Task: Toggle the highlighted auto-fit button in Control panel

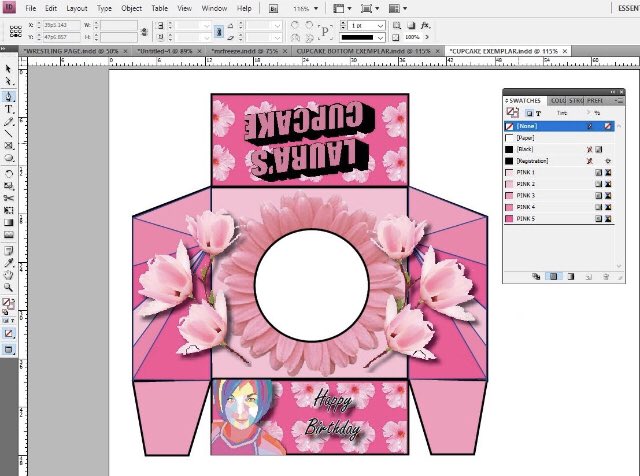Action: coord(219,31)
